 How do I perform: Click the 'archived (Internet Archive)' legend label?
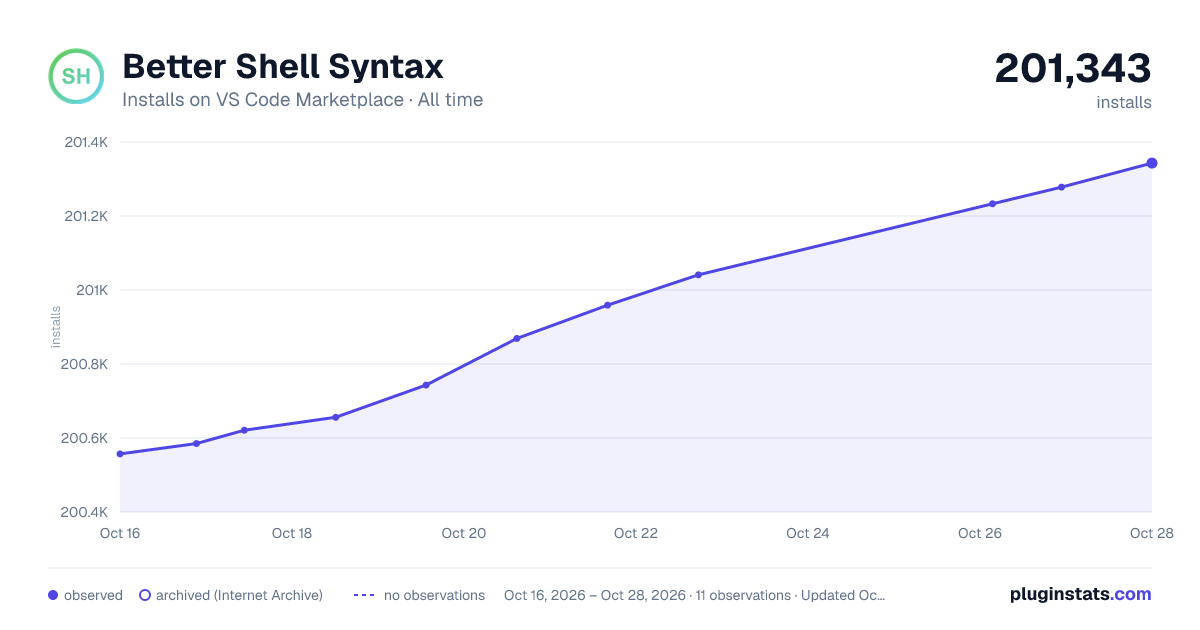pyautogui.click(x=239, y=595)
